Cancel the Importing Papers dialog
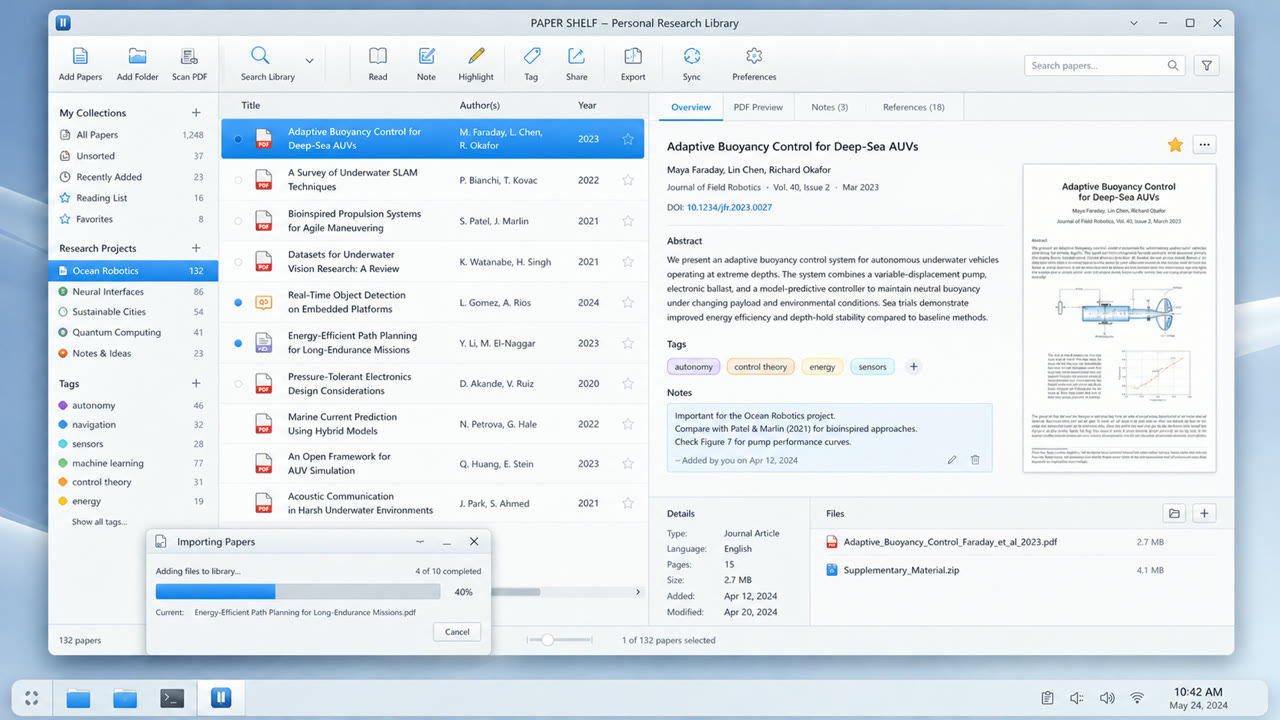This screenshot has height=720, width=1280. (x=457, y=632)
